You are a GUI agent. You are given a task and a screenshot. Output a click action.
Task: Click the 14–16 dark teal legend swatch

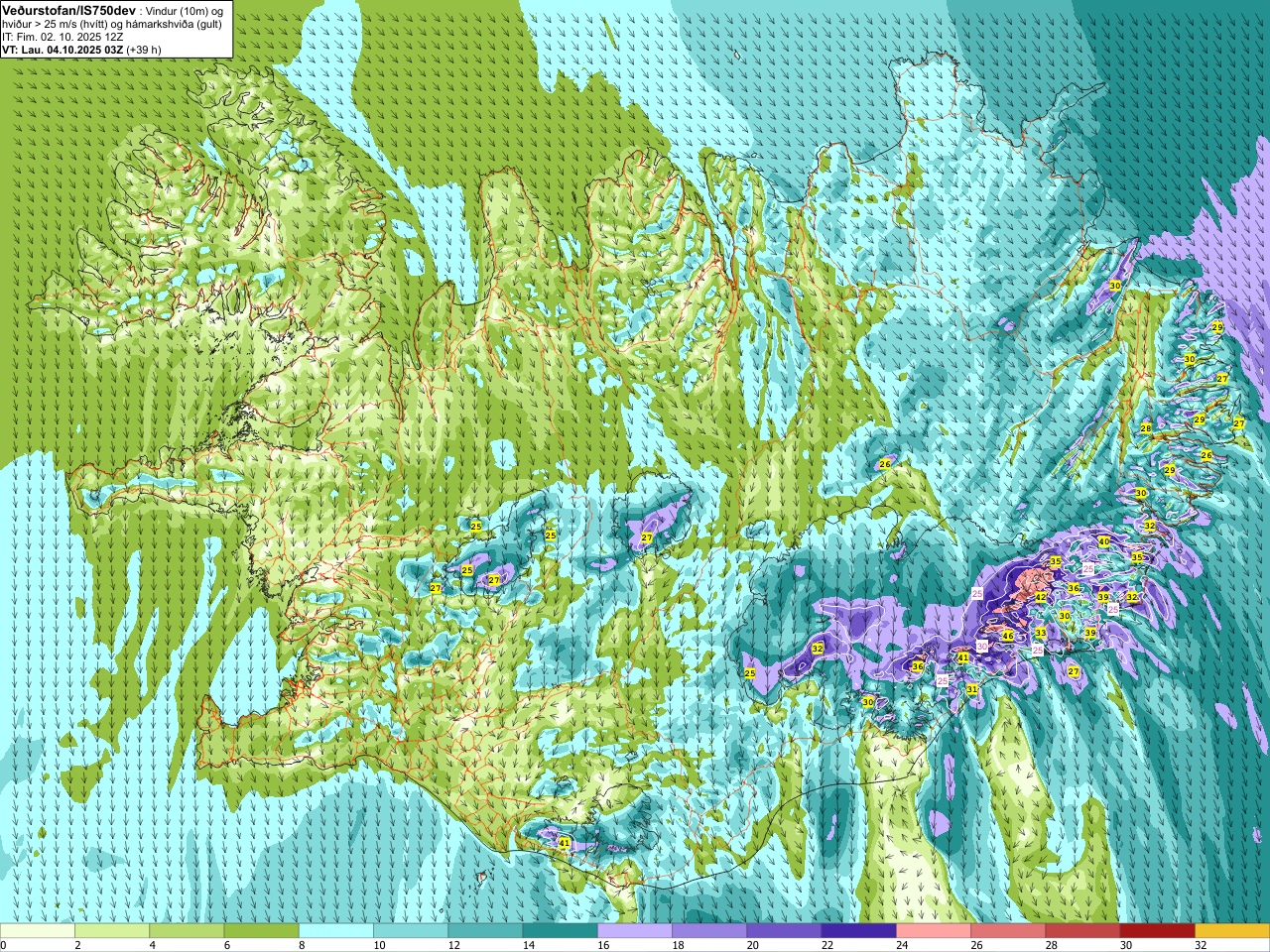click(x=560, y=930)
